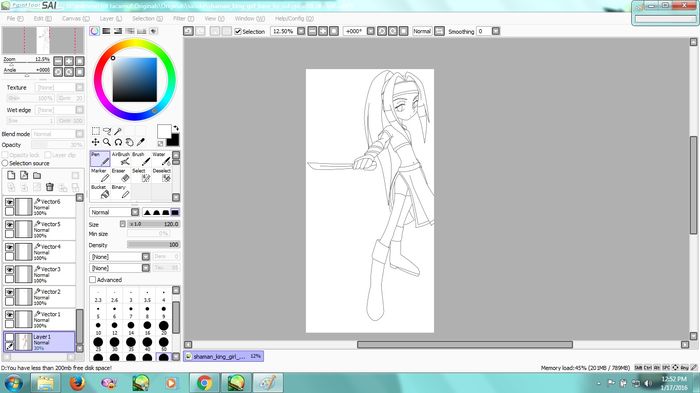
Task: Activate the move layer tool
Action: coord(96,142)
